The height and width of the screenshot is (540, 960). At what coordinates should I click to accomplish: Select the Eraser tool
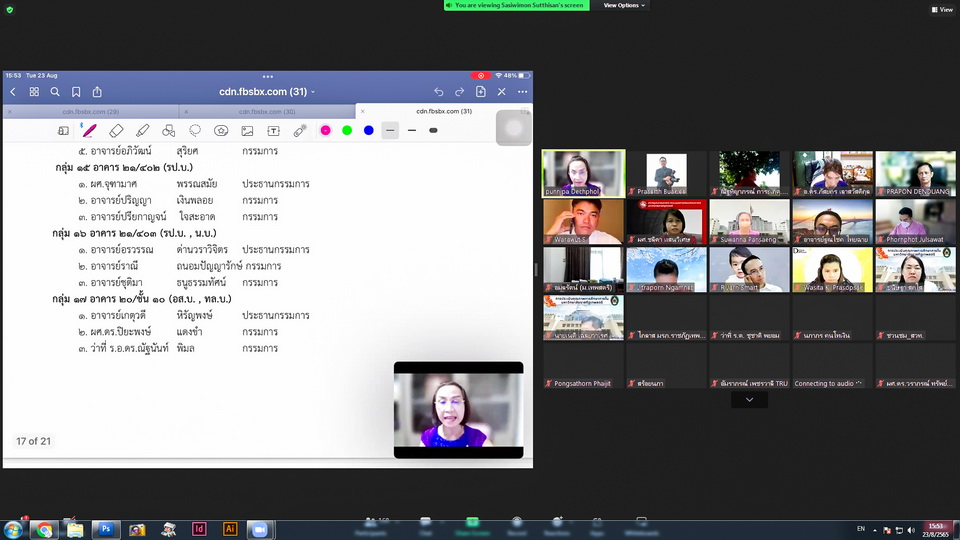(116, 130)
